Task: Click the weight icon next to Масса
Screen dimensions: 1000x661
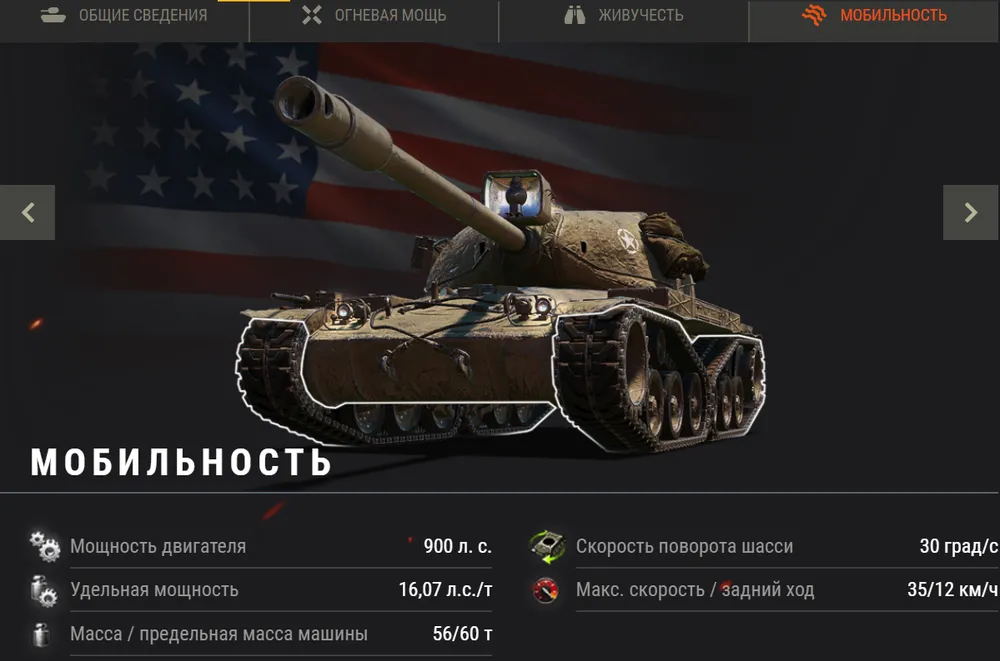Action: (41, 635)
